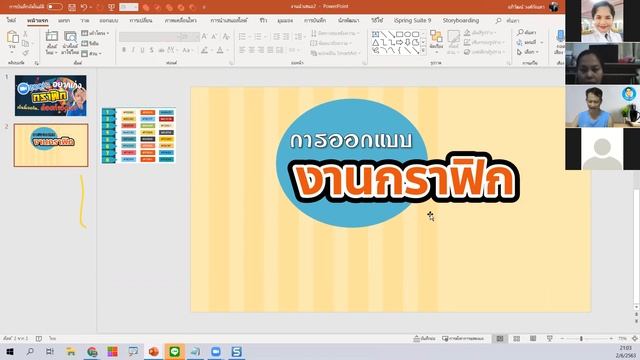The height and width of the screenshot is (360, 640).
Task: Click the Replace button in Editing group
Action: click(x=529, y=42)
